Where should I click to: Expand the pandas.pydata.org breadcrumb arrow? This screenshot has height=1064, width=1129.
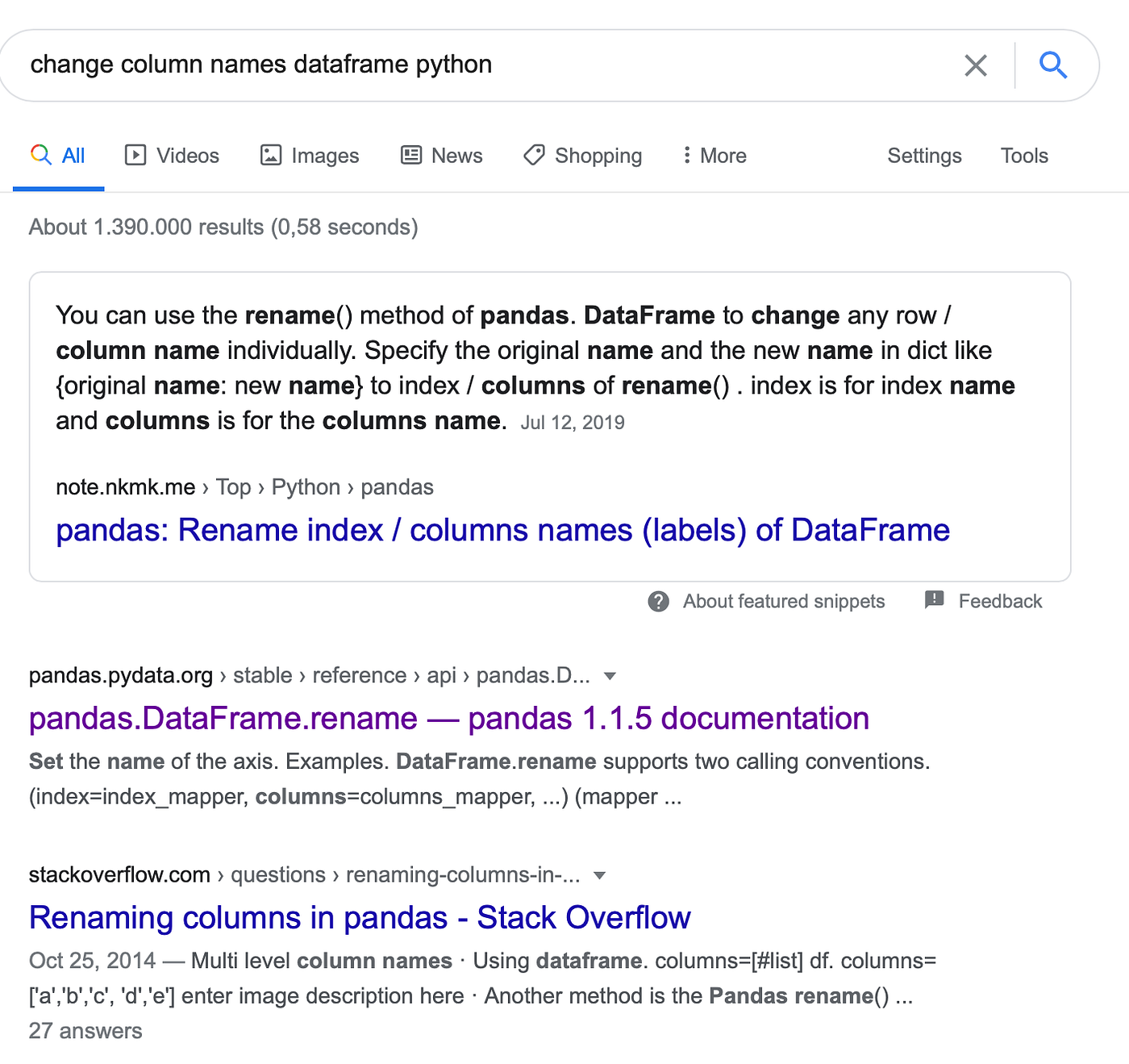(x=610, y=676)
